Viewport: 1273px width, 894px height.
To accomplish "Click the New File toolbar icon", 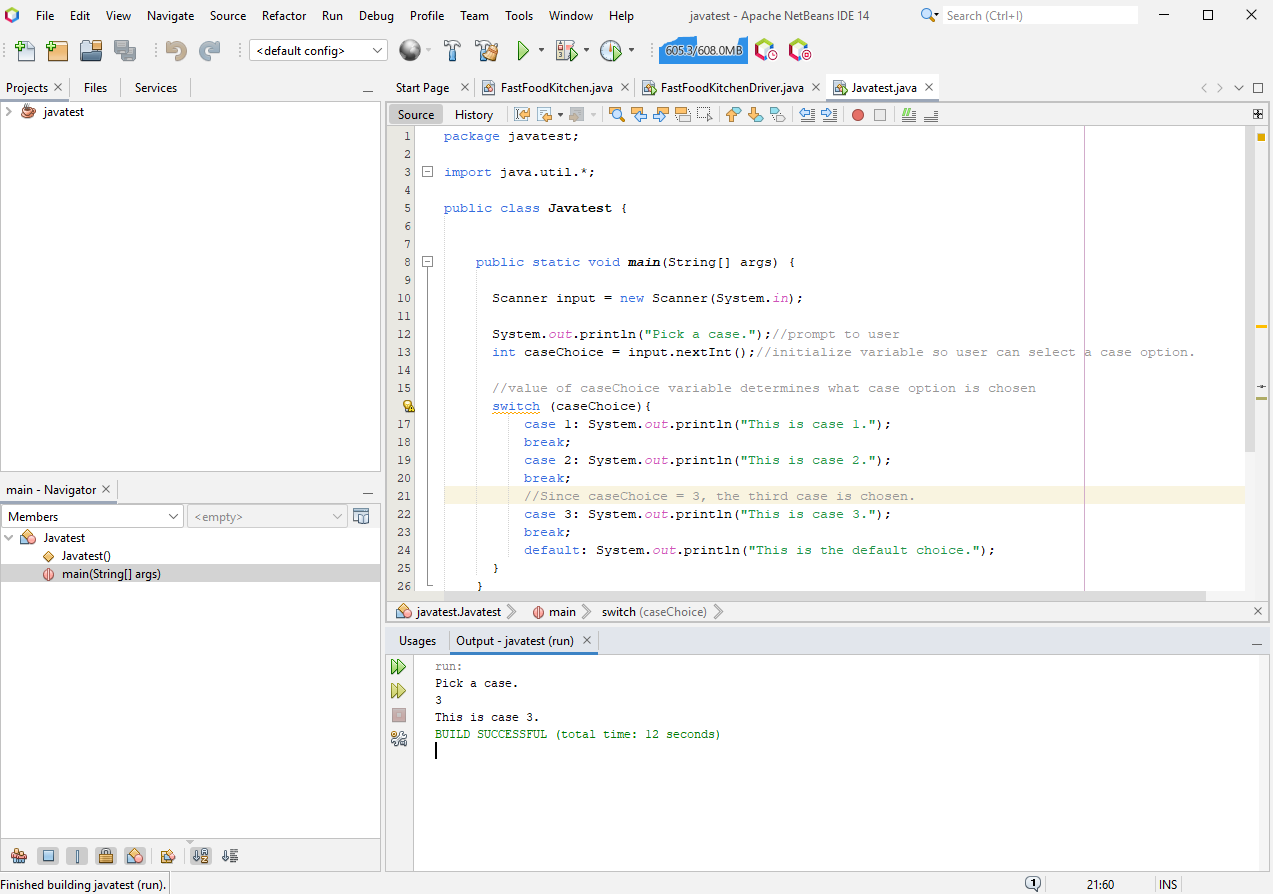I will (25, 51).
